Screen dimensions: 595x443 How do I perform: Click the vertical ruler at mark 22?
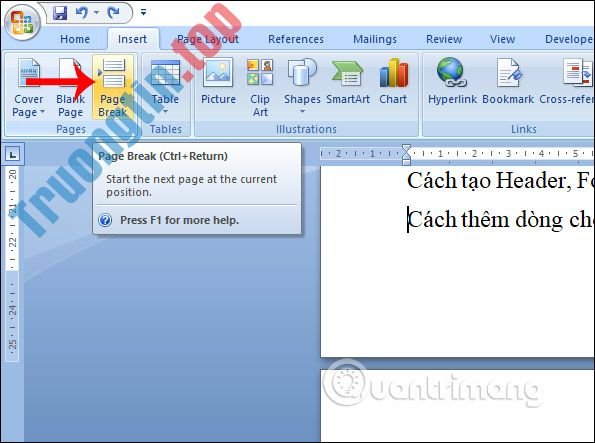click(13, 242)
